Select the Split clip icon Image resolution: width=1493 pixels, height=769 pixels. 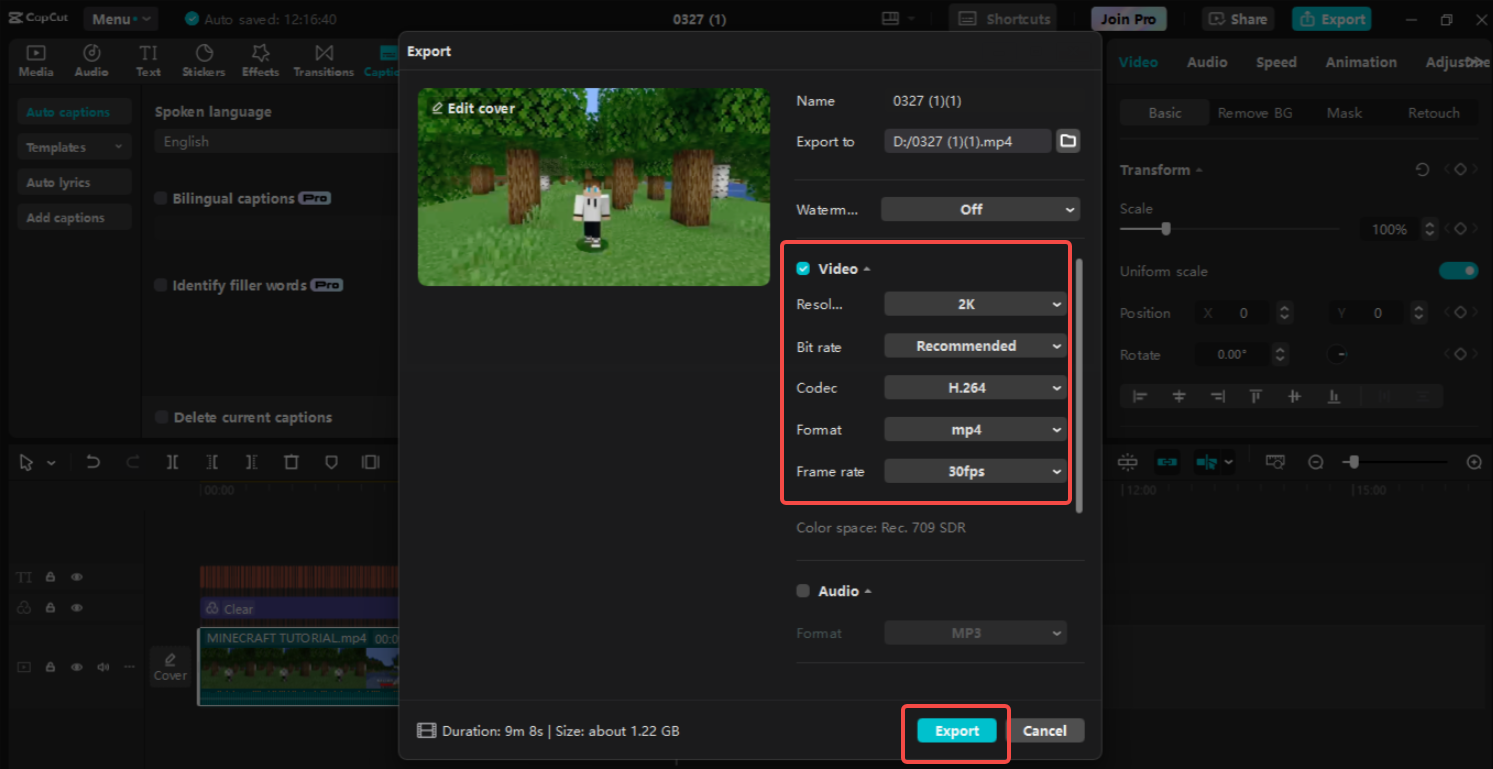172,462
